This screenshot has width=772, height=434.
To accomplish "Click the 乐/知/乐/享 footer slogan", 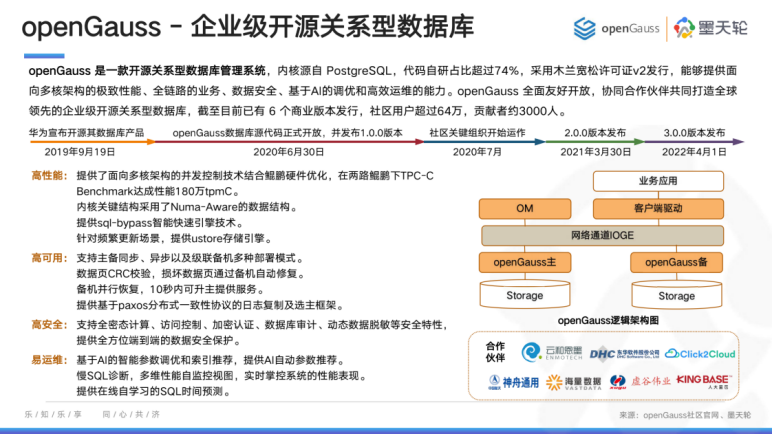I will click(x=53, y=414).
